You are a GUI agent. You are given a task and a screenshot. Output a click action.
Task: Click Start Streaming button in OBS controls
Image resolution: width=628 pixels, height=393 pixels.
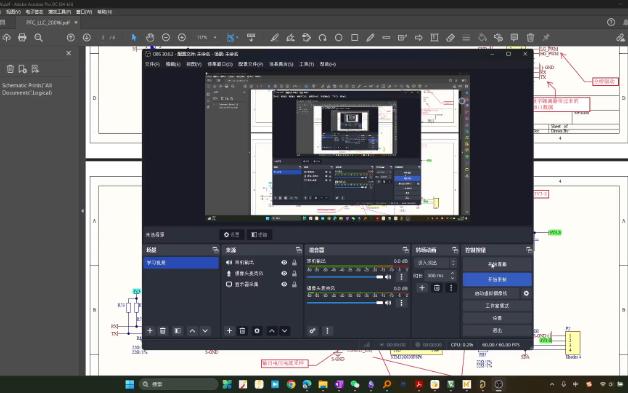497,264
